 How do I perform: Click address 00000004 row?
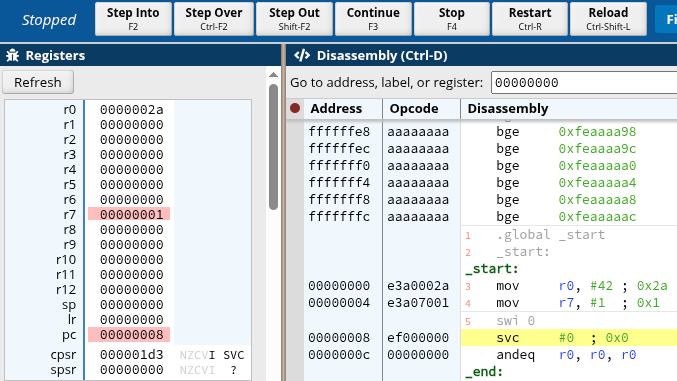pyautogui.click(x=339, y=303)
